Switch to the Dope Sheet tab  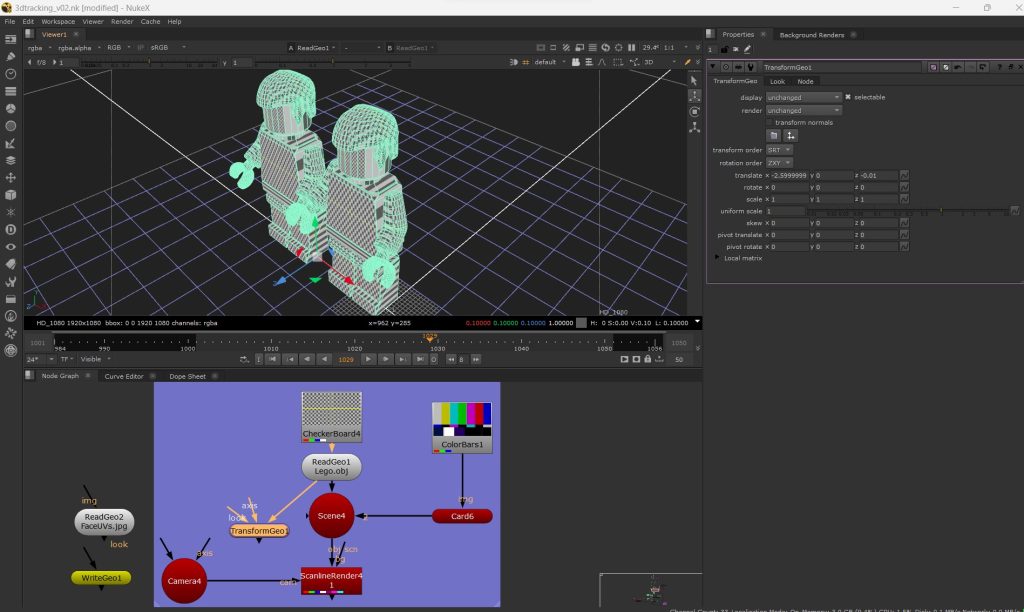tap(187, 376)
